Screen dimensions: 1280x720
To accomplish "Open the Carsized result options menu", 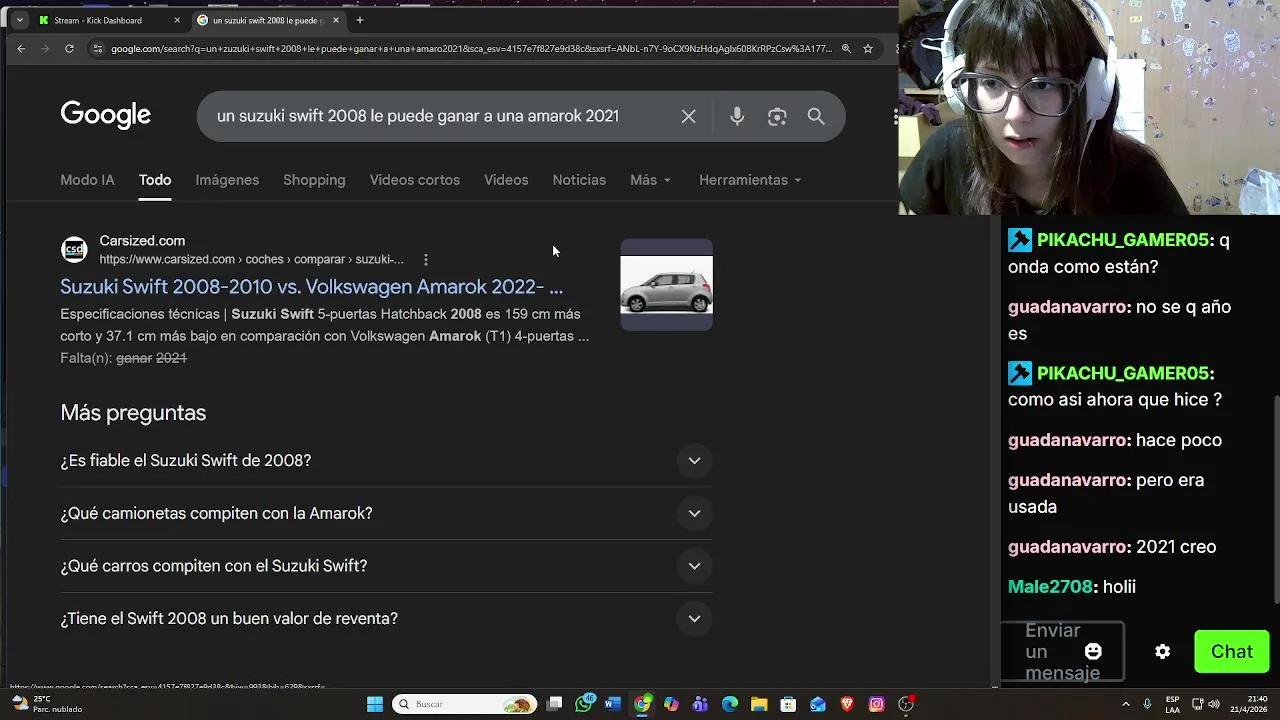I will (x=426, y=259).
